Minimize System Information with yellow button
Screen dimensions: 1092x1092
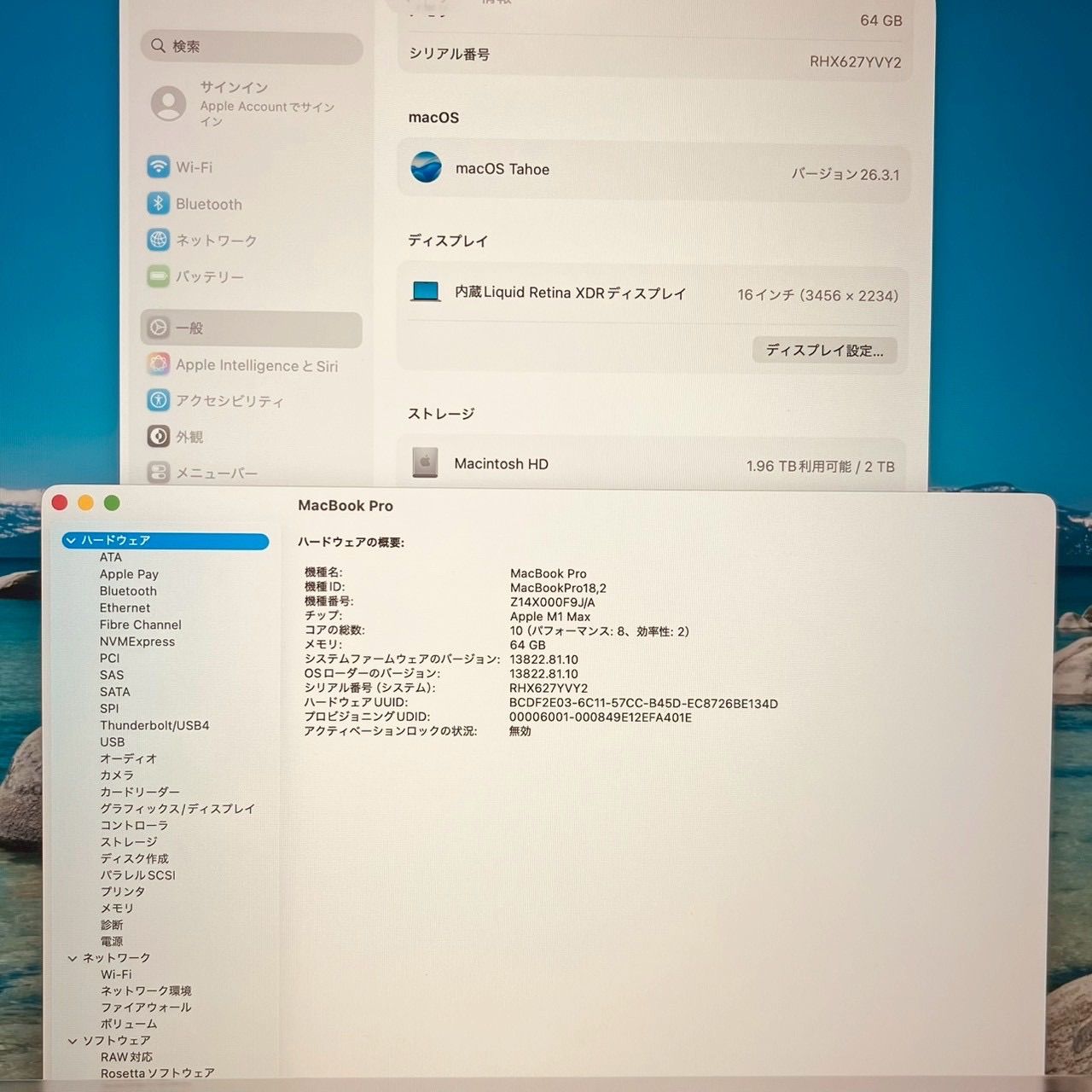pyautogui.click(x=85, y=502)
